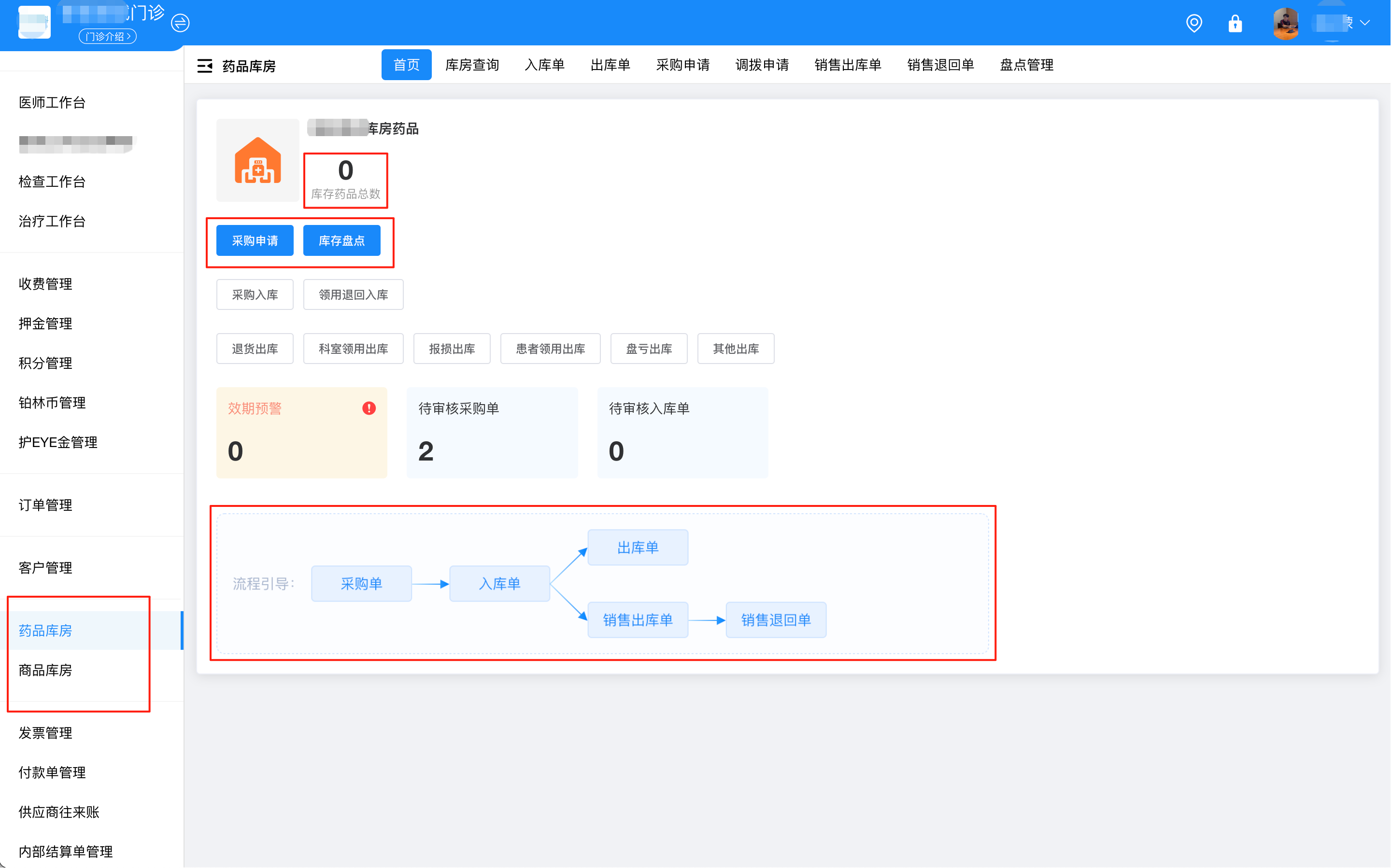Click the 科室领用出库 button
Screen dimensions: 1391x868
tap(353, 349)
